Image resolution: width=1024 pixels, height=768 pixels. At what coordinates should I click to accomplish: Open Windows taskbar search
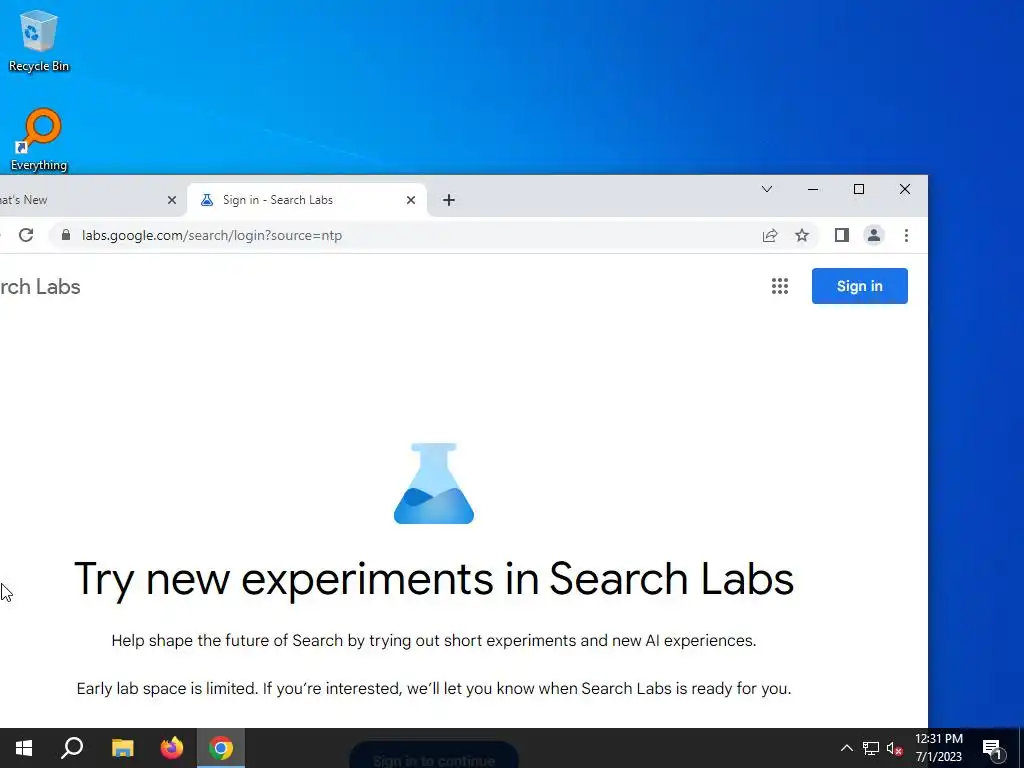[72, 748]
